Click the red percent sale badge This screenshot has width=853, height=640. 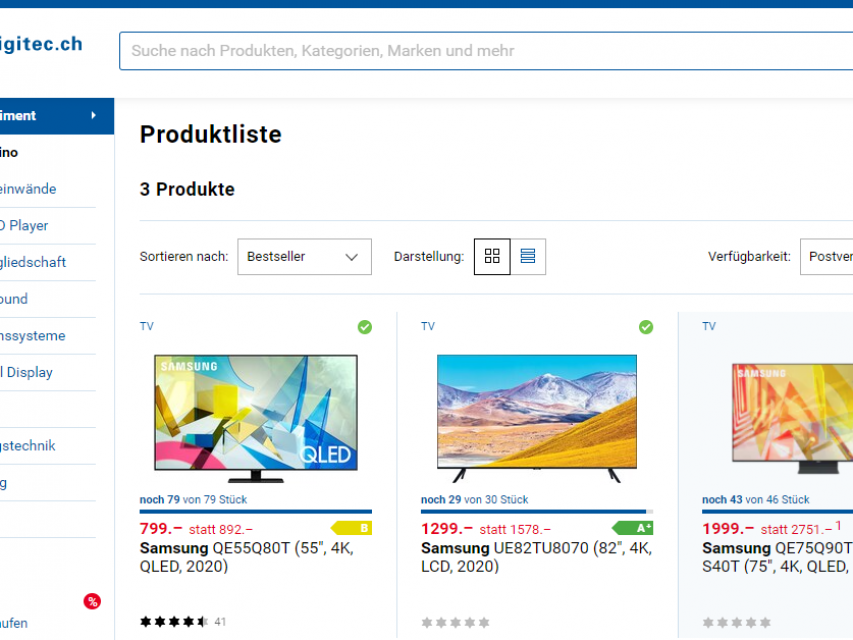click(92, 601)
